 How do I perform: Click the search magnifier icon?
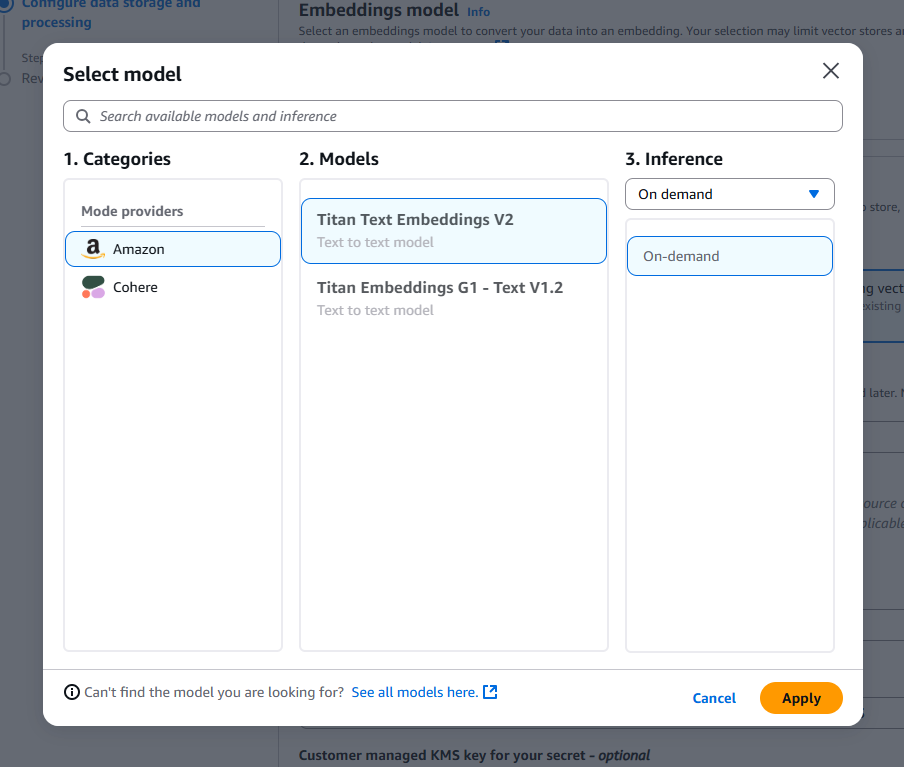pos(83,117)
